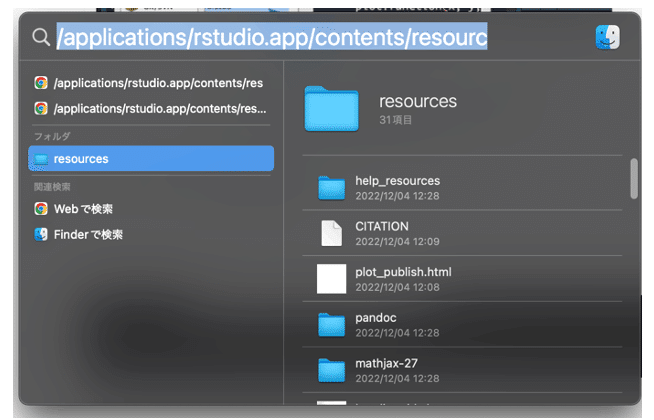
Task: Click into the Spotlight search field text
Action: [272, 37]
